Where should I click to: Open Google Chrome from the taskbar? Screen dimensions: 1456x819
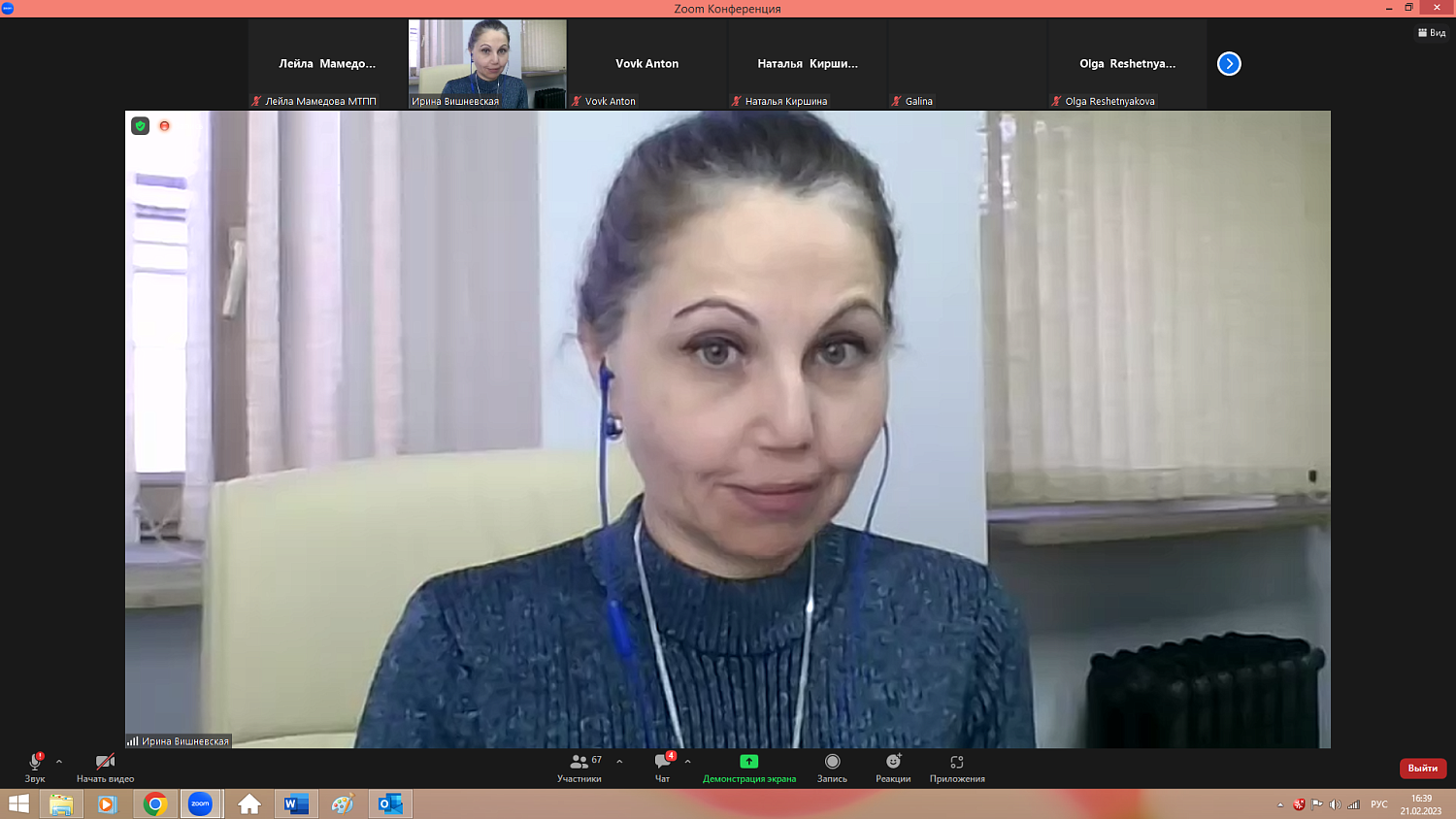pos(155,803)
